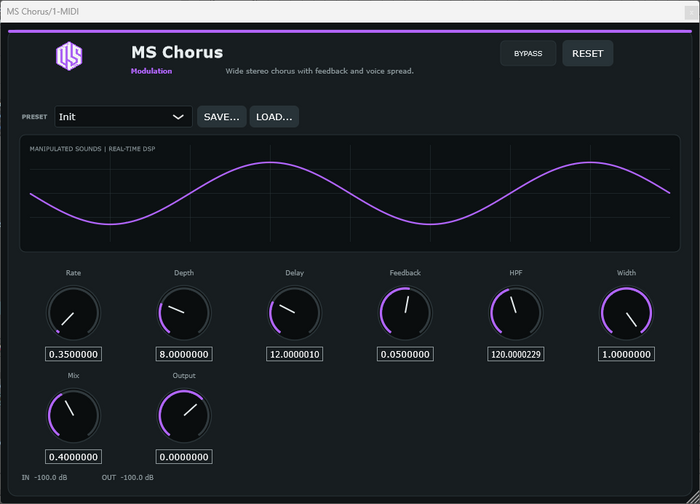
Task: Click the Delay value field 12.0000010
Action: coord(295,354)
